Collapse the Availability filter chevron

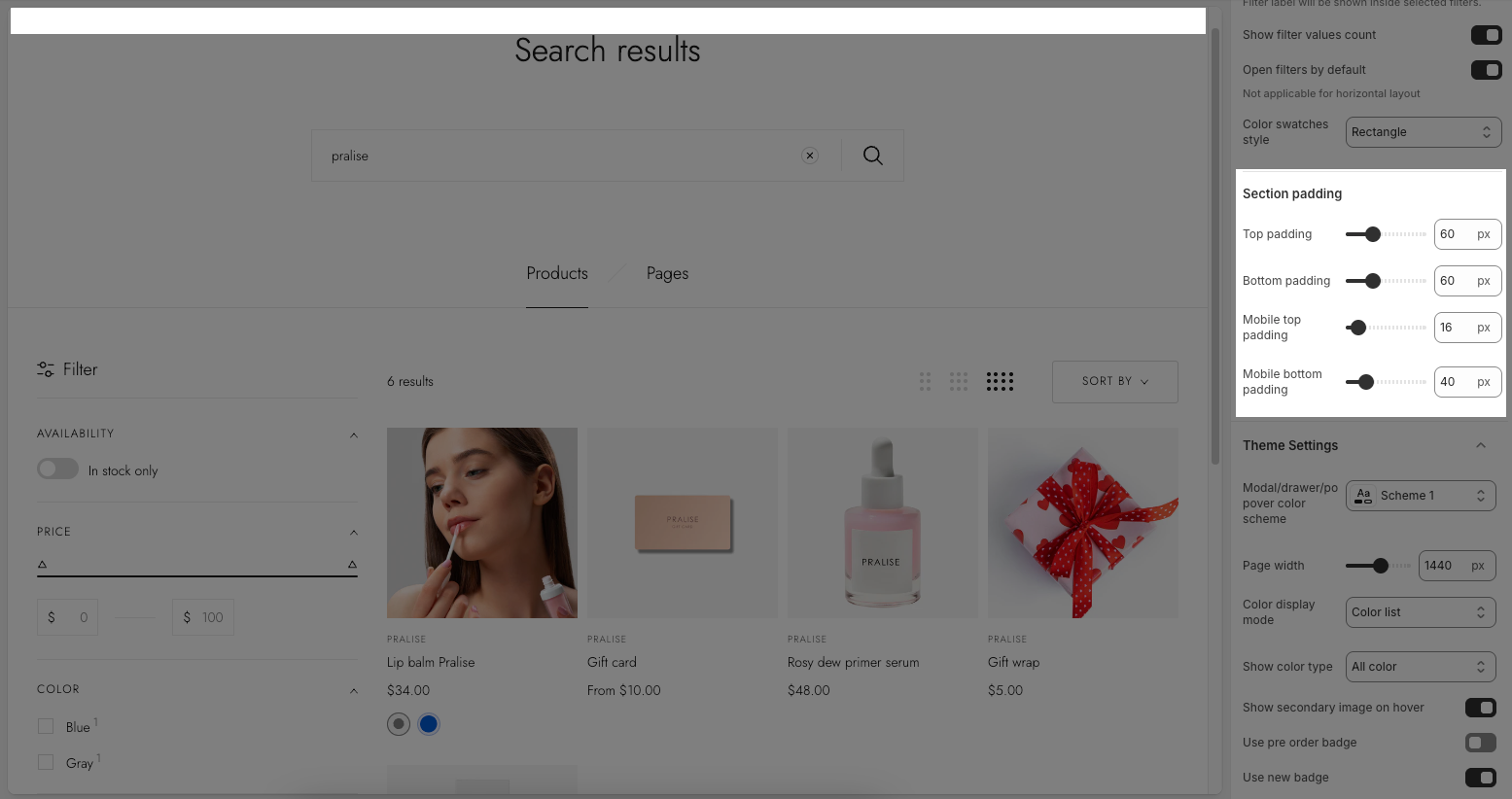[x=354, y=434]
